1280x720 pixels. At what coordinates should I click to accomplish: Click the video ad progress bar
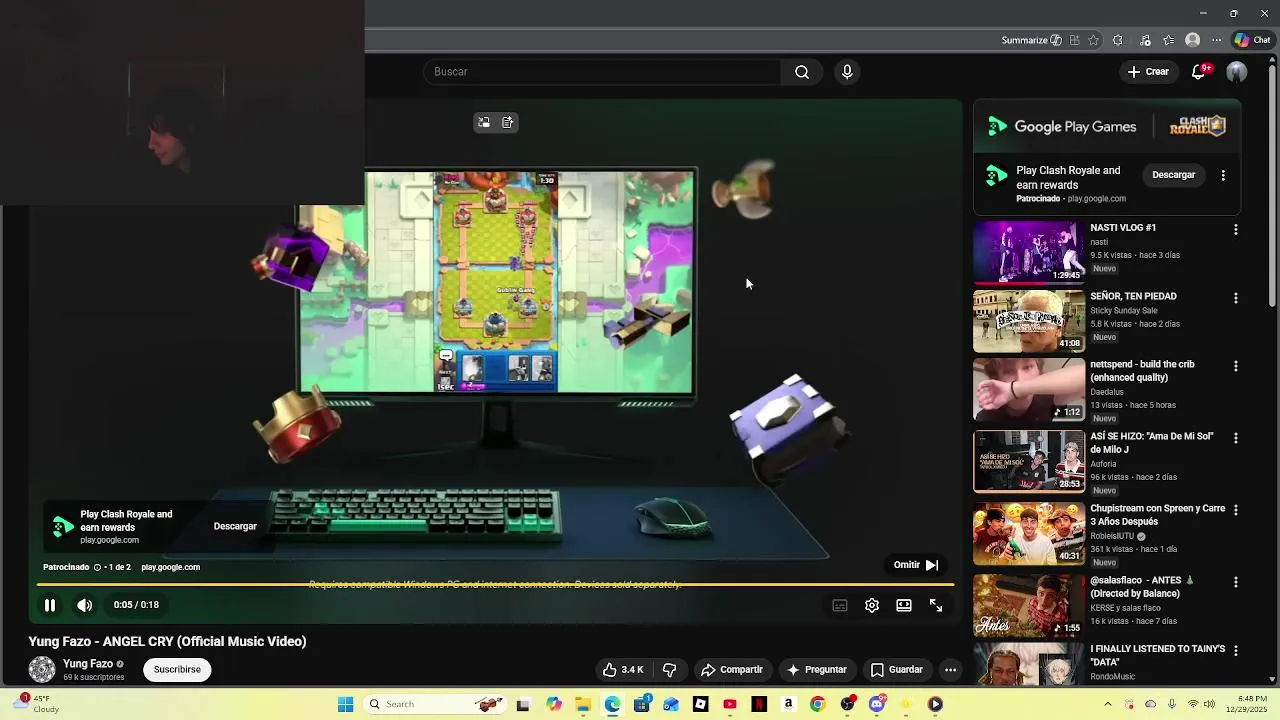click(x=495, y=584)
